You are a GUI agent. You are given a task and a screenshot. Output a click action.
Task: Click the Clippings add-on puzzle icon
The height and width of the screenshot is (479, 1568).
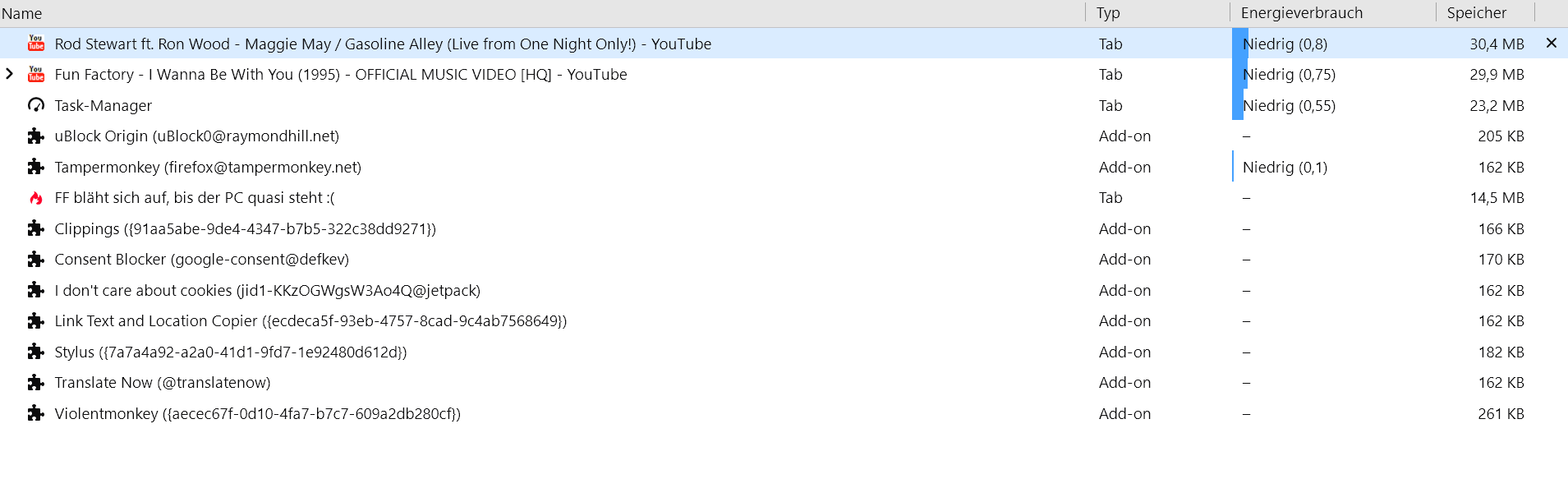(36, 228)
